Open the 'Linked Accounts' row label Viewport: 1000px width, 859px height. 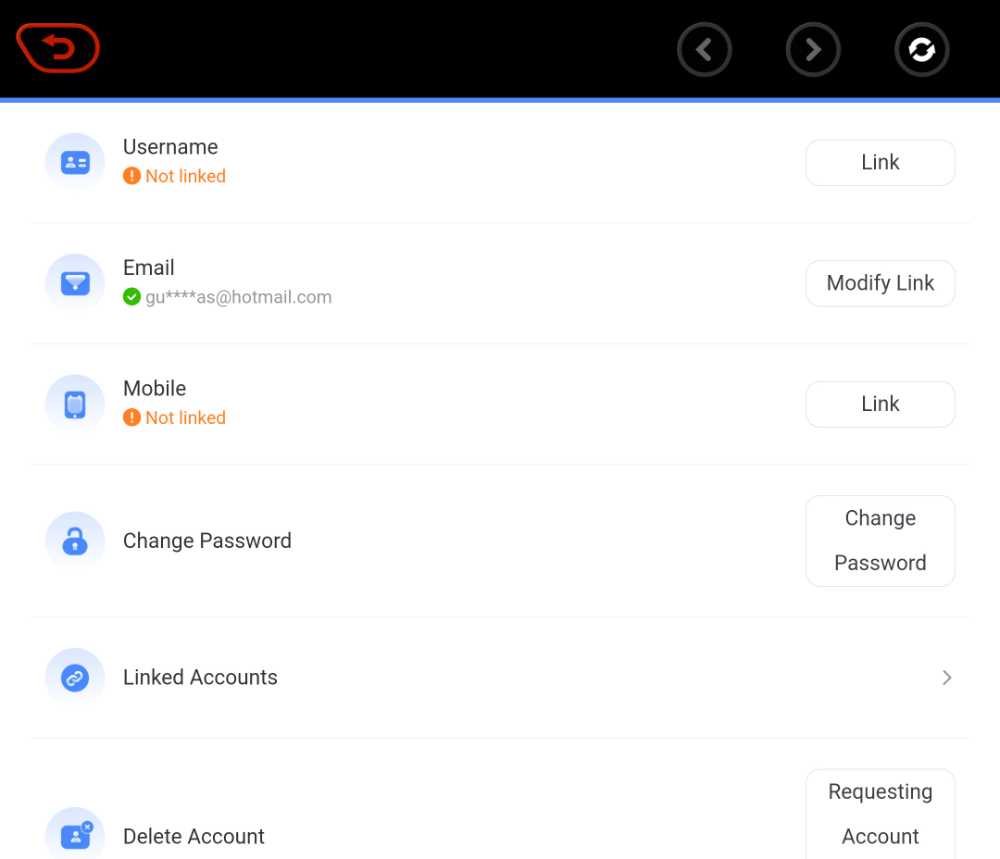[200, 677]
